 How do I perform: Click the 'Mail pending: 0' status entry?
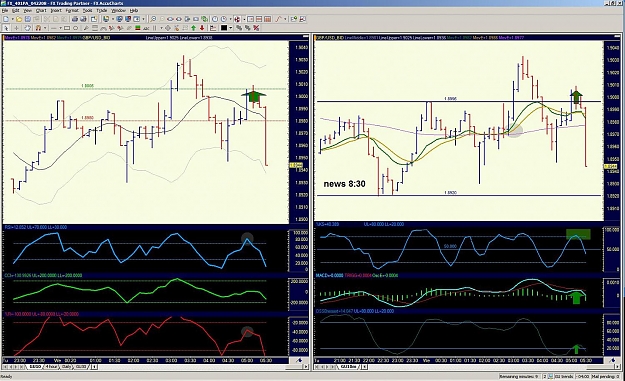click(x=605, y=376)
